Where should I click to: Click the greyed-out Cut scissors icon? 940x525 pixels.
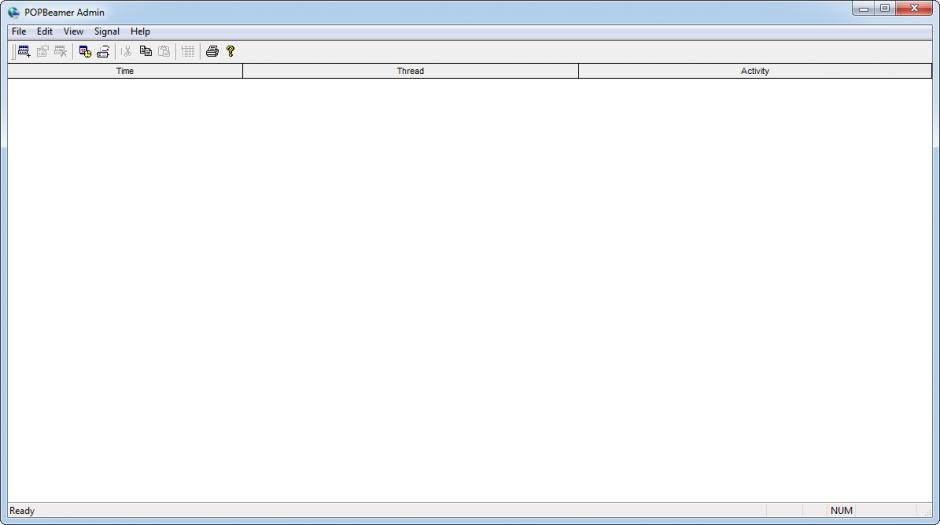click(126, 52)
